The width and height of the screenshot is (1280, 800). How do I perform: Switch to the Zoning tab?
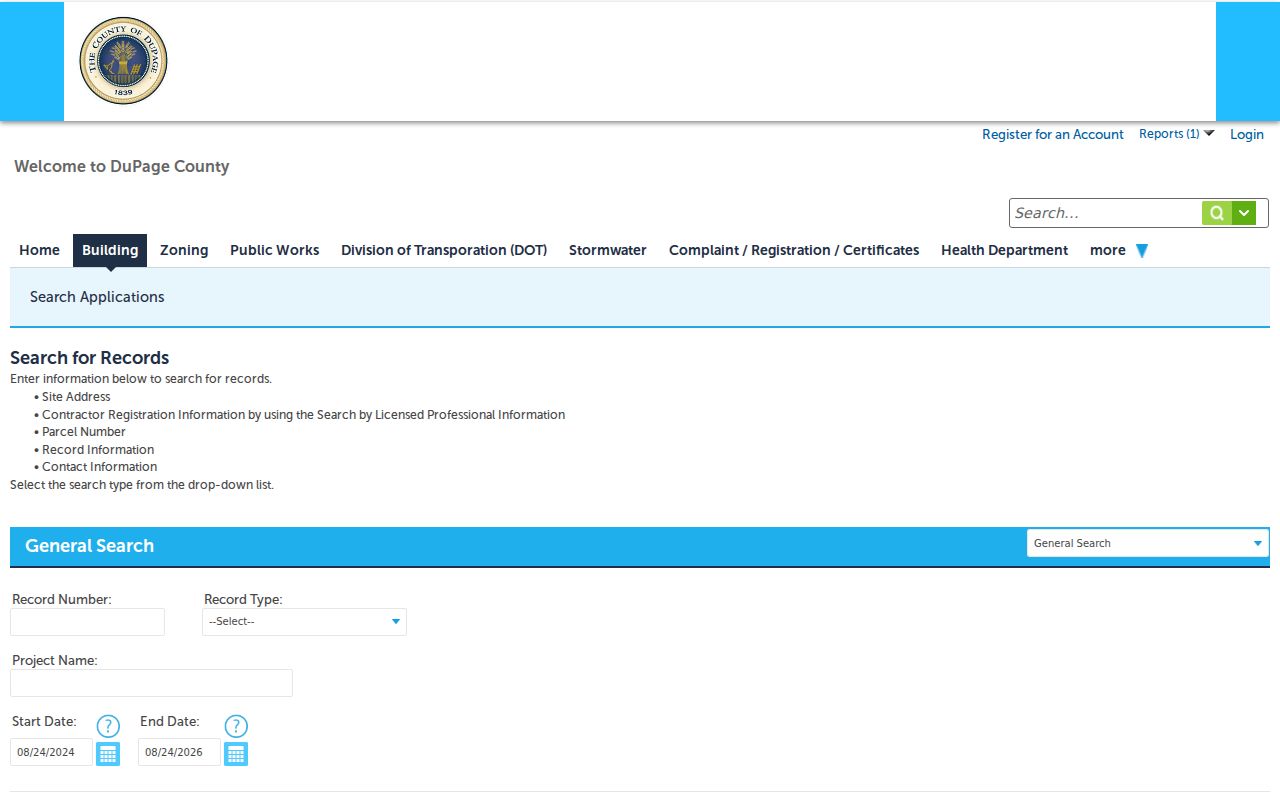coord(184,250)
